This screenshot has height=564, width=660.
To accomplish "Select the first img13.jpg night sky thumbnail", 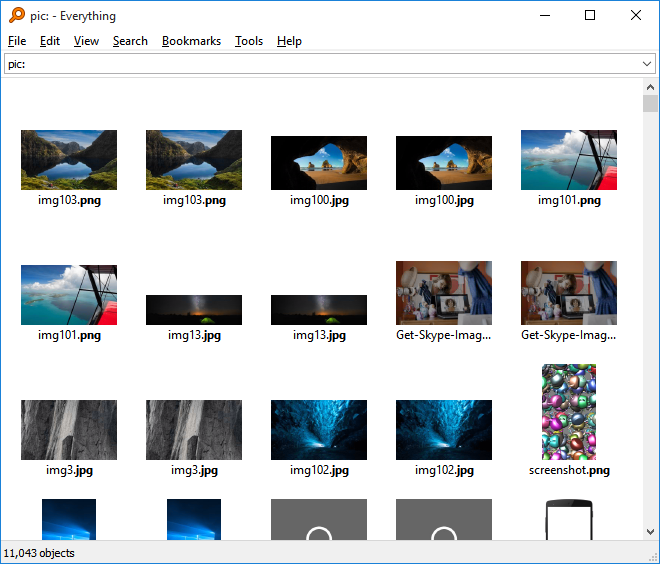I will [194, 309].
